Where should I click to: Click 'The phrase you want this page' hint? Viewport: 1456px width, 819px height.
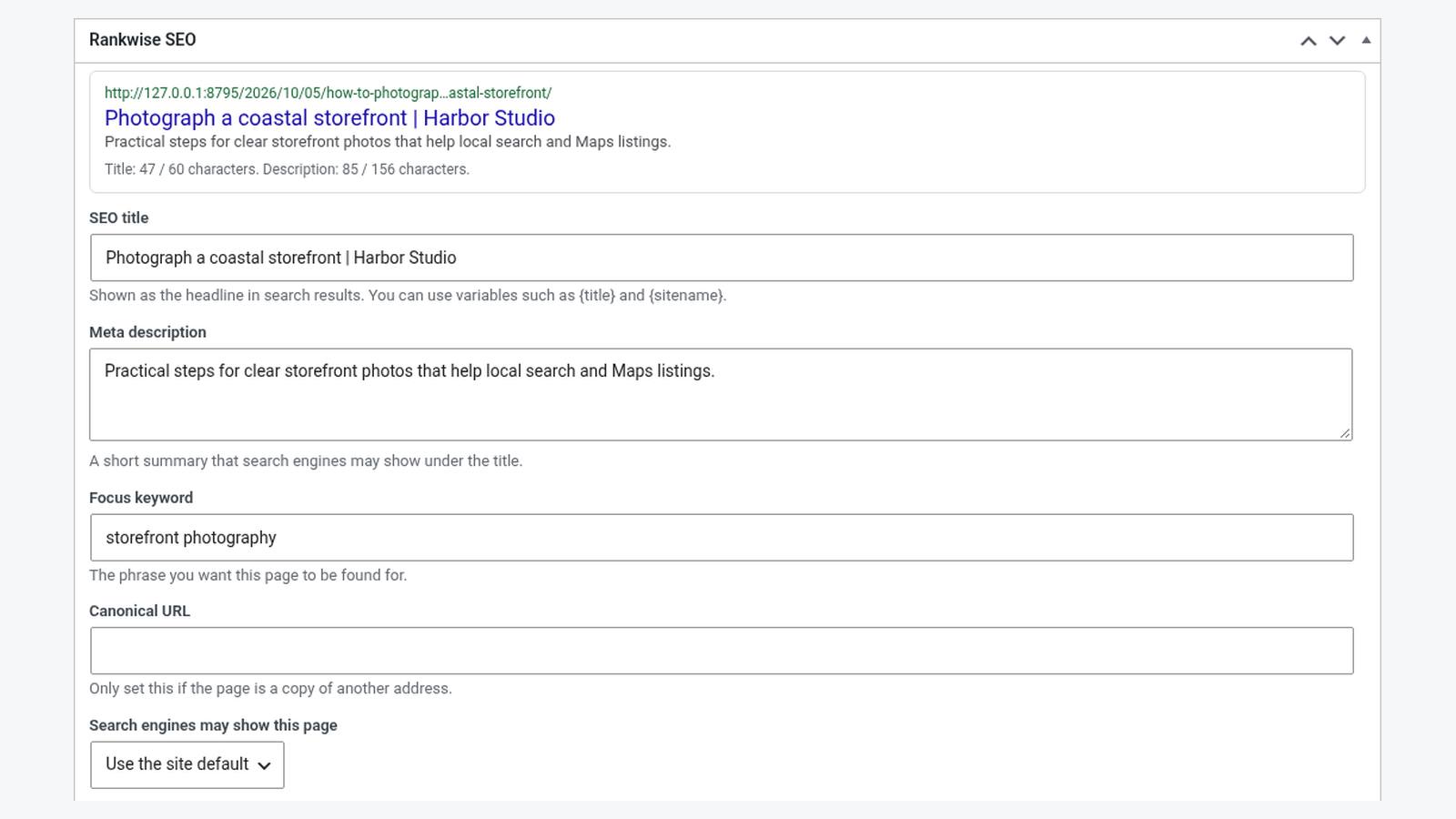coord(248,575)
